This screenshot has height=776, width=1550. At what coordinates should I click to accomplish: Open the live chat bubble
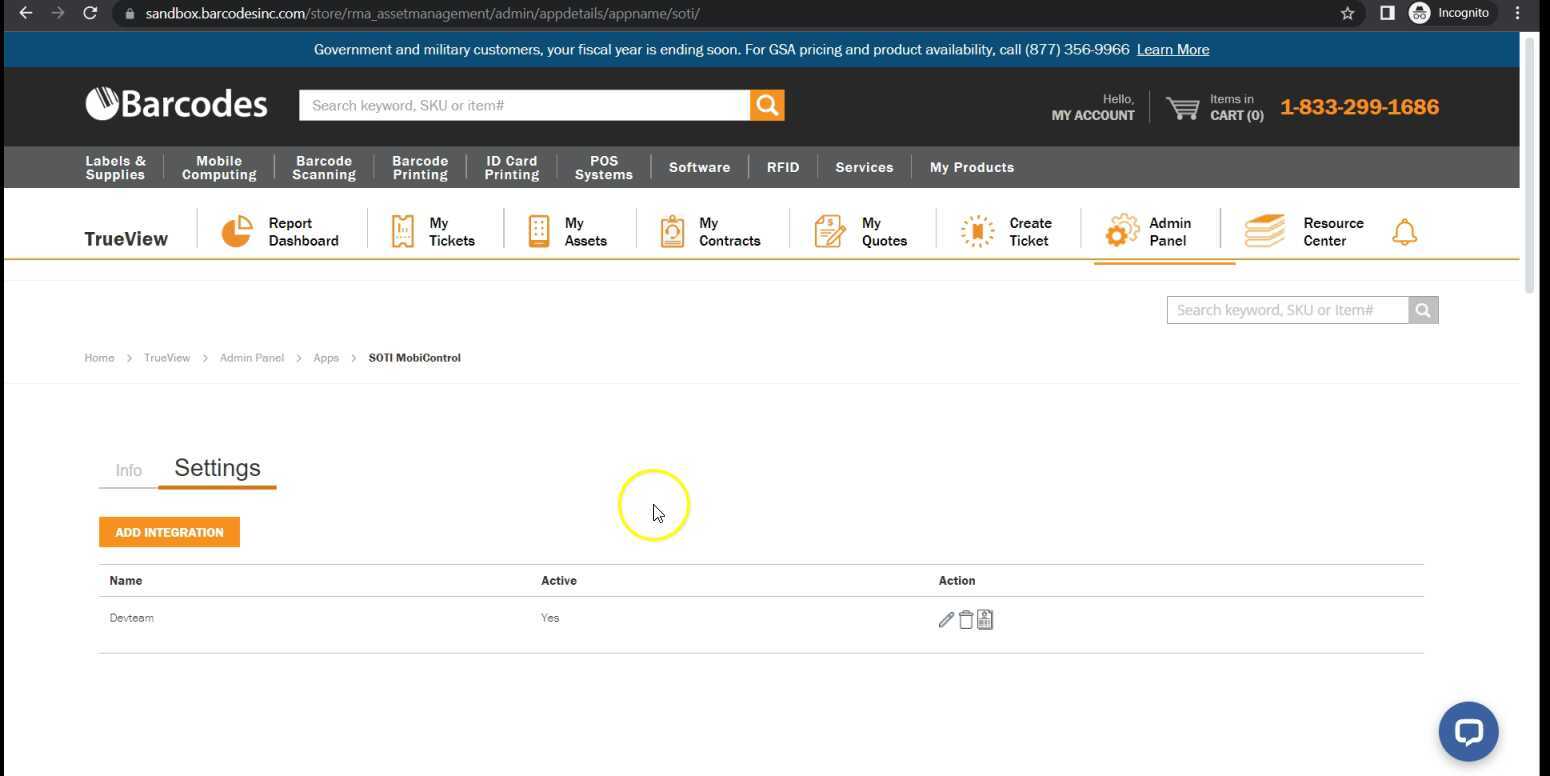pyautogui.click(x=1467, y=731)
